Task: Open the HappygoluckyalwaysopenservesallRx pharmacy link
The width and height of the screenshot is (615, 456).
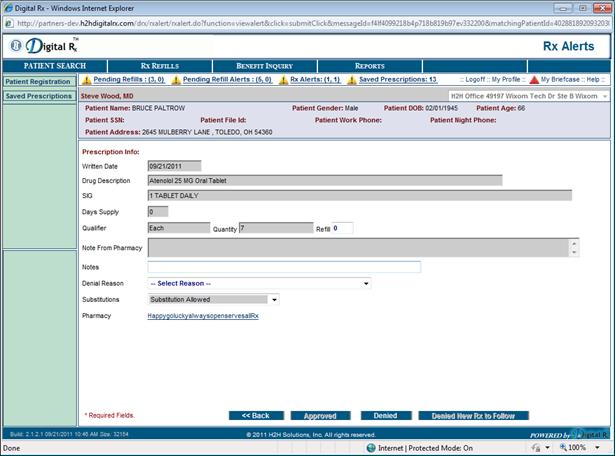Action: (x=203, y=316)
